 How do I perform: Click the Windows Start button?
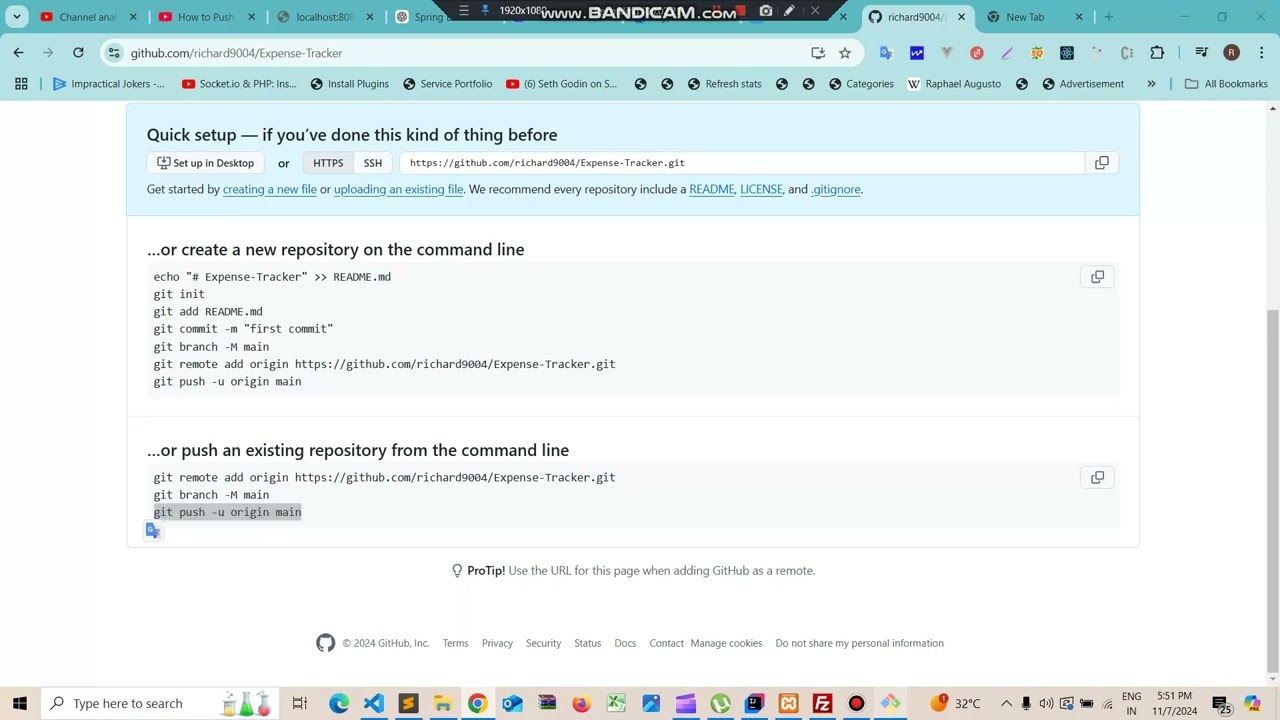pyautogui.click(x=20, y=703)
